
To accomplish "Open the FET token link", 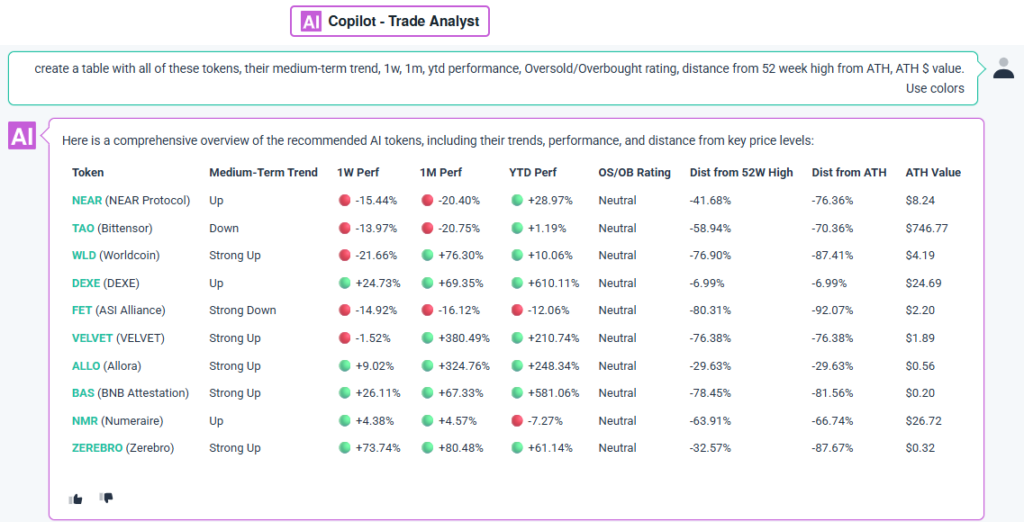I will (x=82, y=310).
